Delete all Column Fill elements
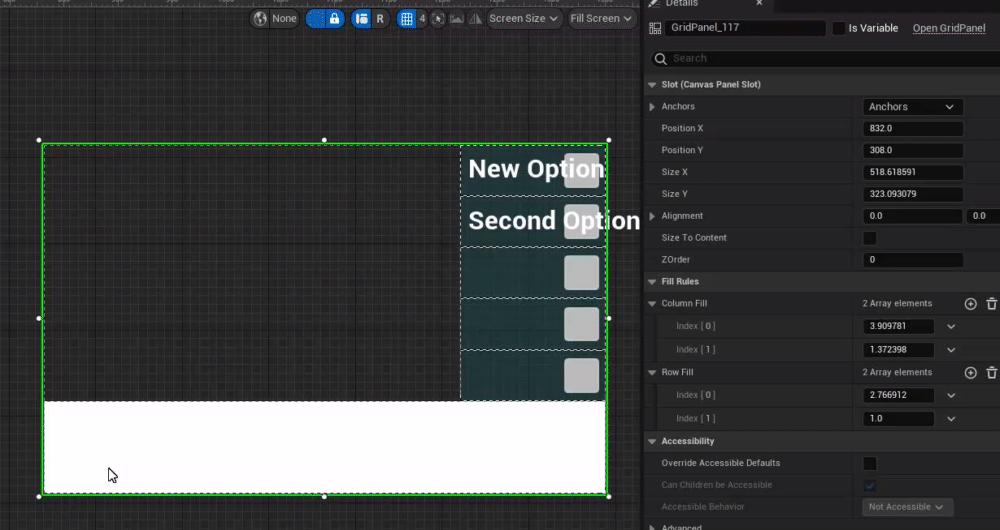Image resolution: width=1000 pixels, height=530 pixels. tap(992, 304)
